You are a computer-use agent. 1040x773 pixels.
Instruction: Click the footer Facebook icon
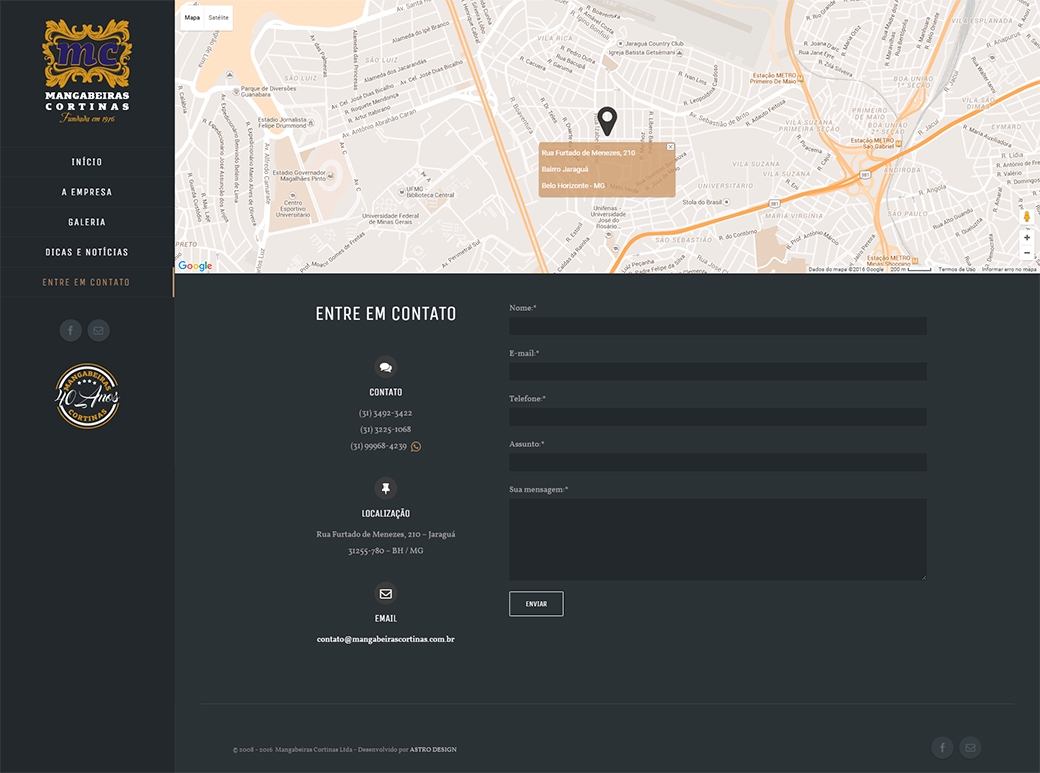pyautogui.click(x=942, y=748)
